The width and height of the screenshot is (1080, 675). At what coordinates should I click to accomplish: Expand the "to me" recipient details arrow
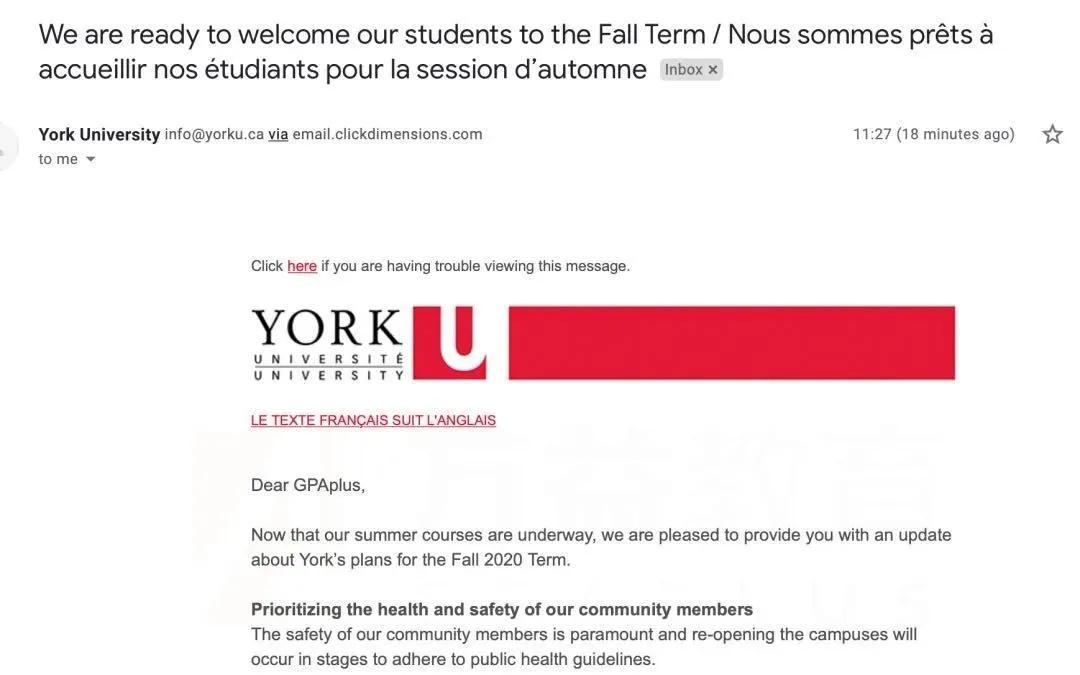(x=91, y=159)
